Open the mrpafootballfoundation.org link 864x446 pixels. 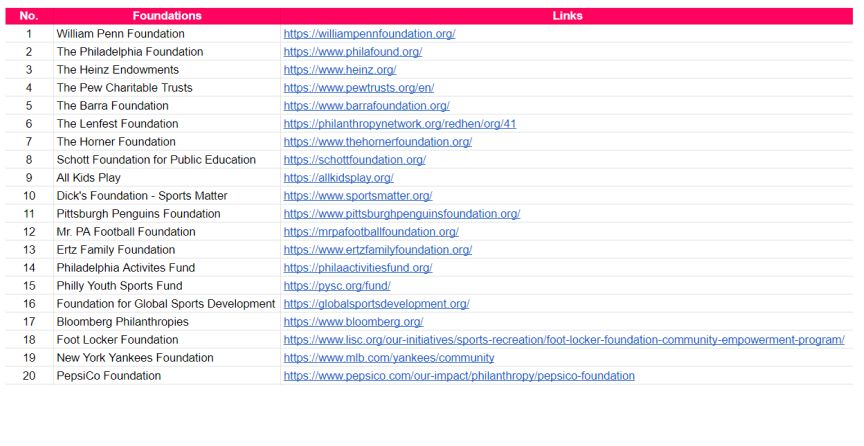click(x=371, y=232)
